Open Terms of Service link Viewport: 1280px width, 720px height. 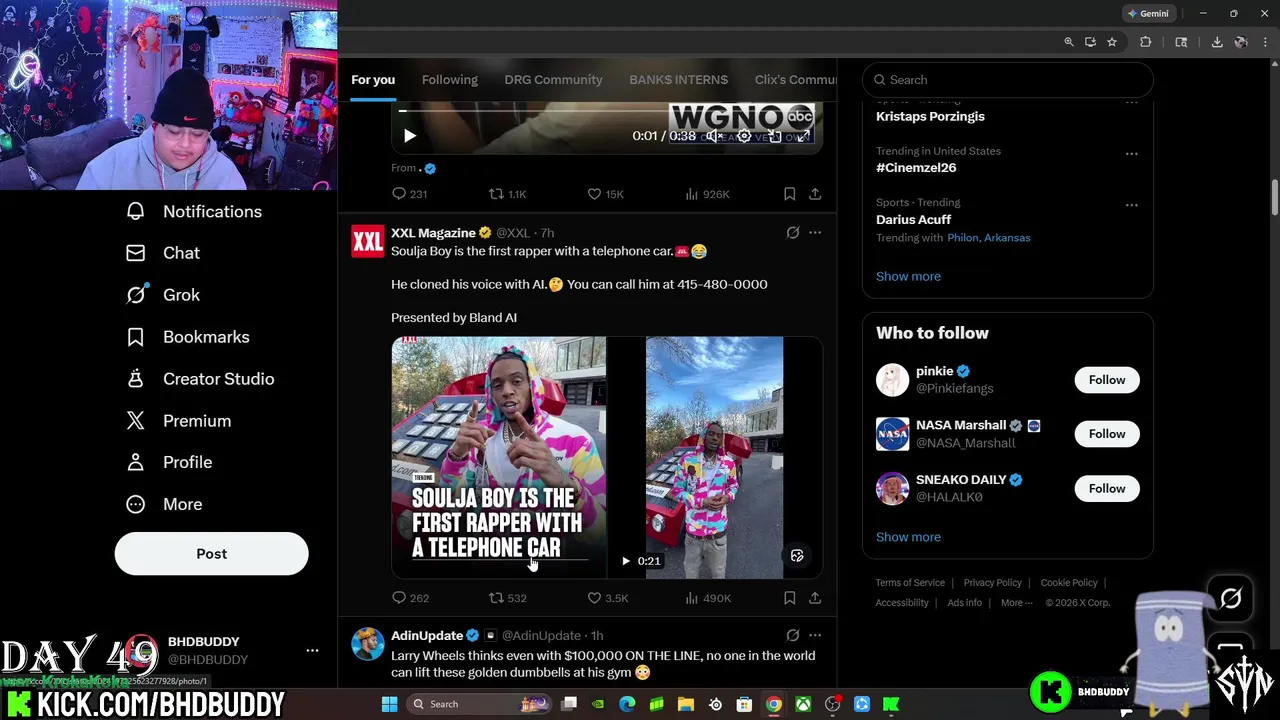(x=910, y=583)
